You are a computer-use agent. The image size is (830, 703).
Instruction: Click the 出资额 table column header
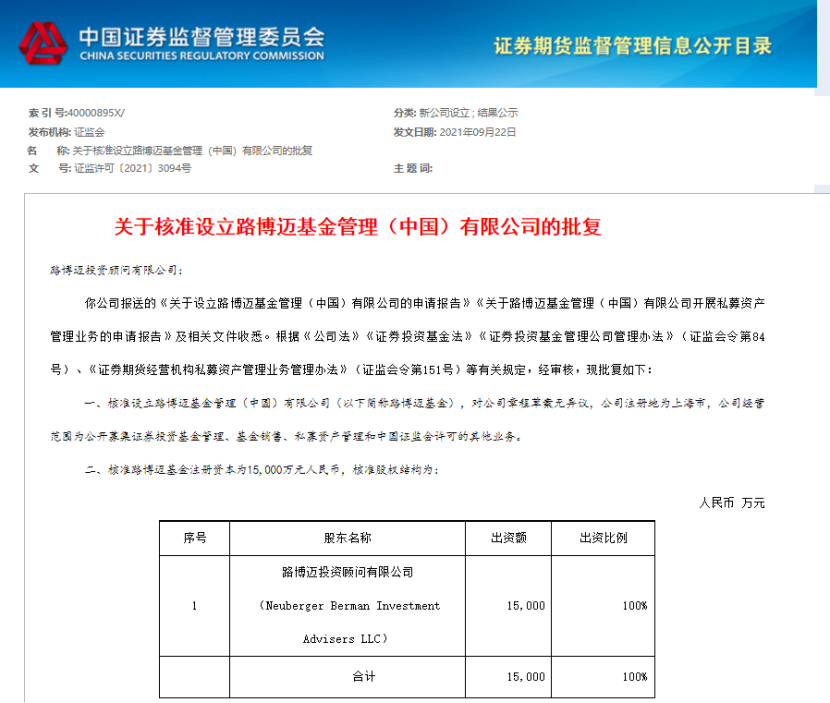click(508, 538)
